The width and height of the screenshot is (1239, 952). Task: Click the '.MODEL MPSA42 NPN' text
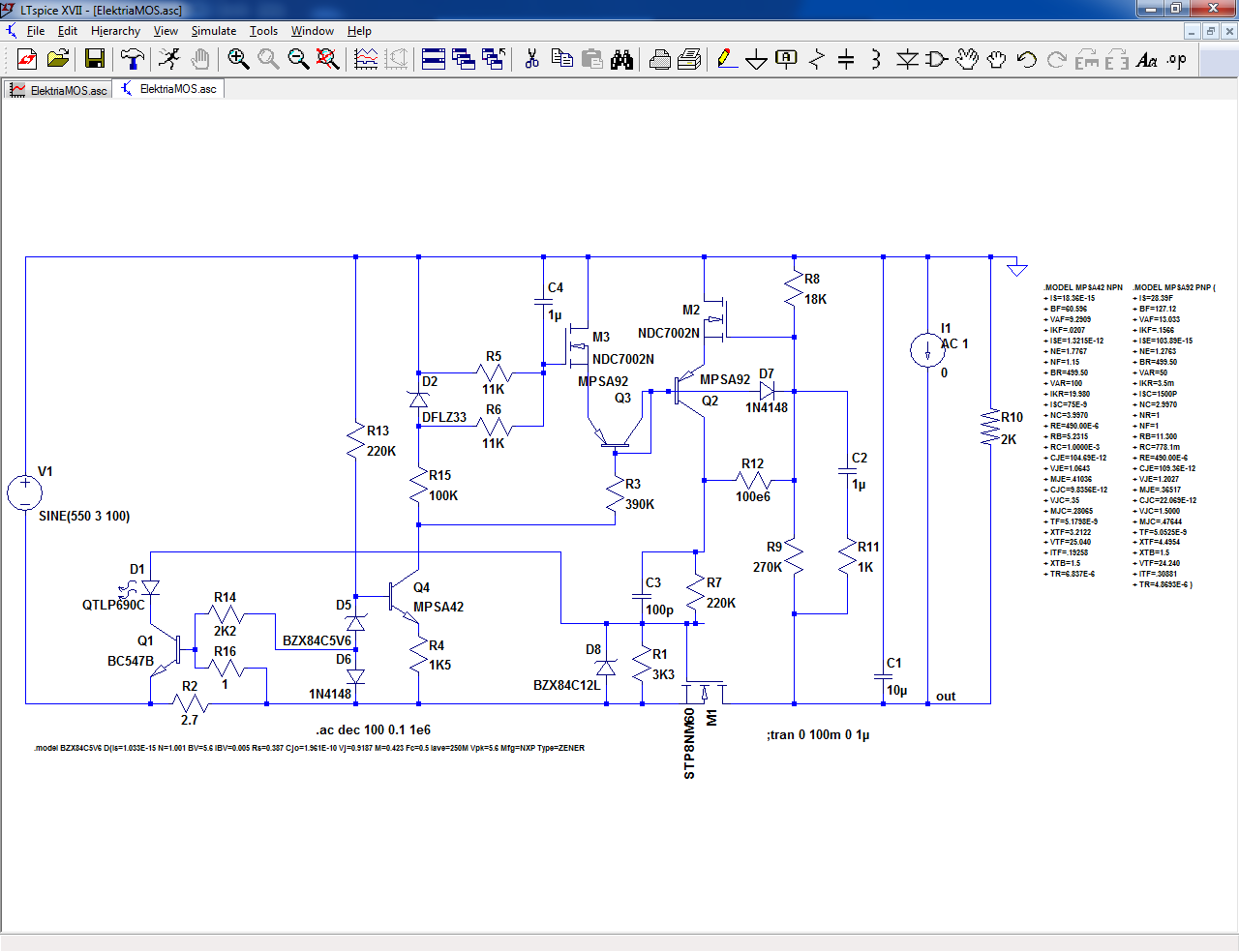point(1083,287)
